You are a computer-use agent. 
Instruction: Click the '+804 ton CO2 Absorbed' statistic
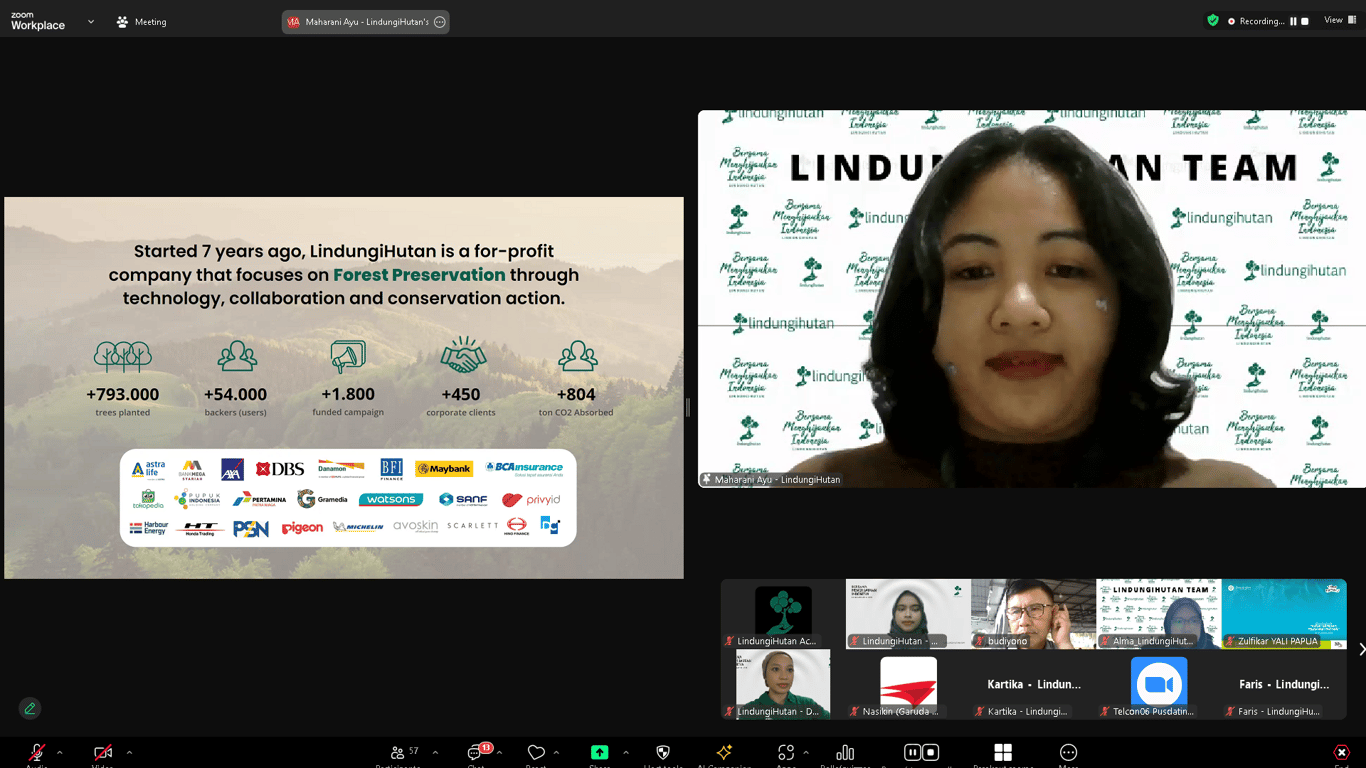[576, 378]
